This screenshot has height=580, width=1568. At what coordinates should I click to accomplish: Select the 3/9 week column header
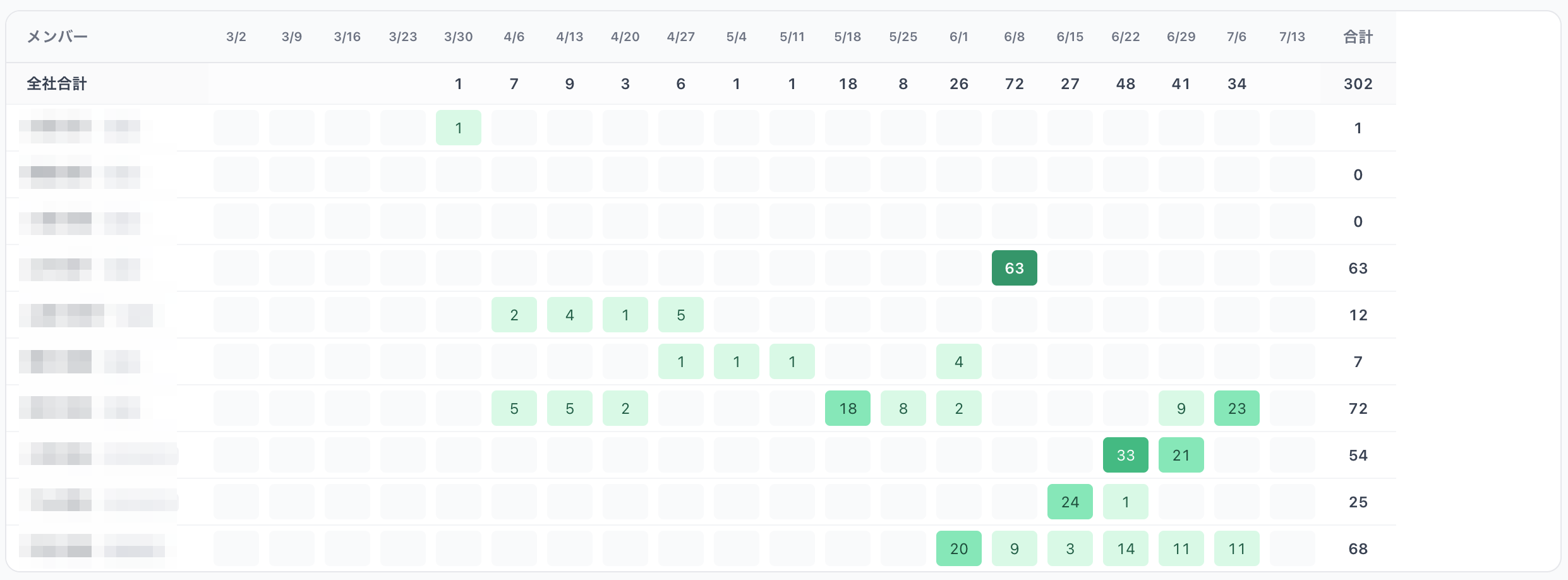[x=292, y=37]
